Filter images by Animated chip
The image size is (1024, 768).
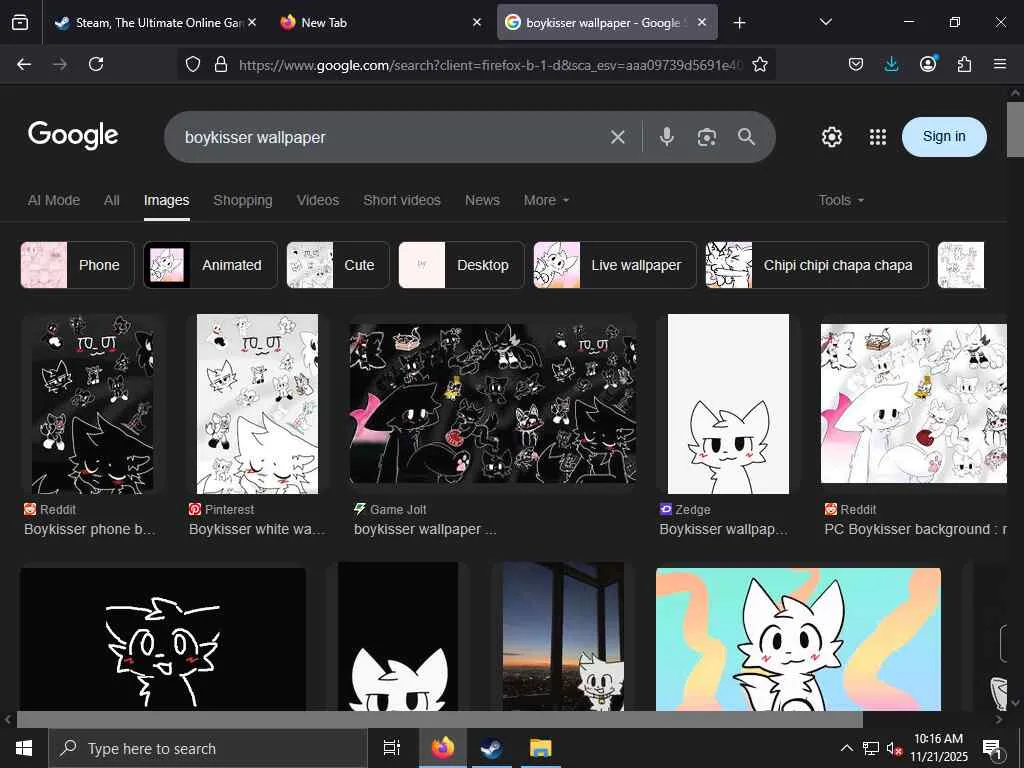[x=210, y=265]
